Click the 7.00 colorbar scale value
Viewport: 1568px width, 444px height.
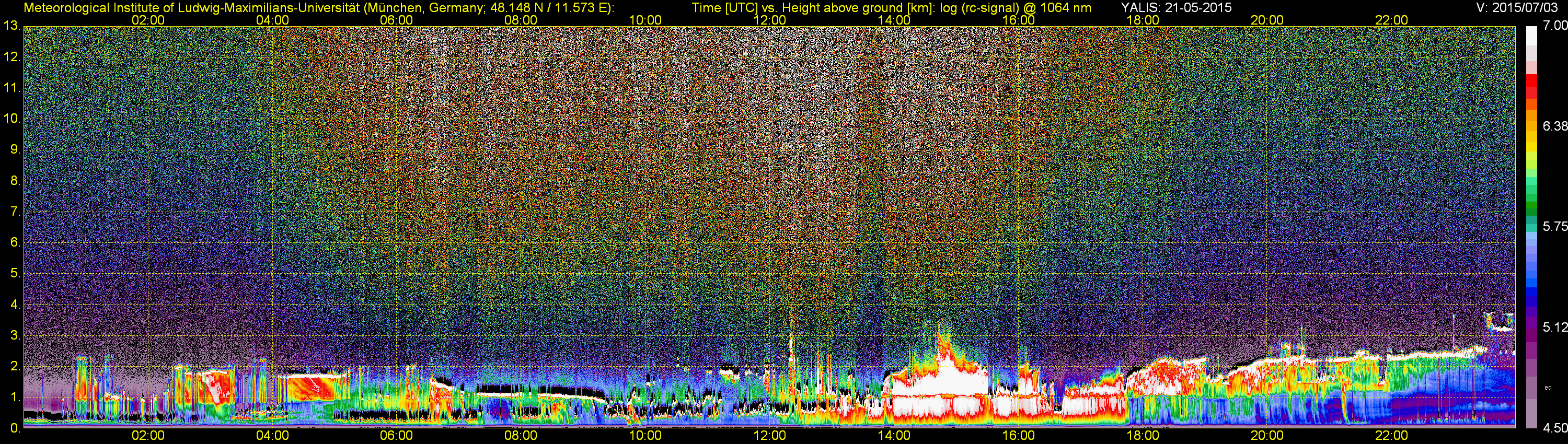click(x=1555, y=26)
